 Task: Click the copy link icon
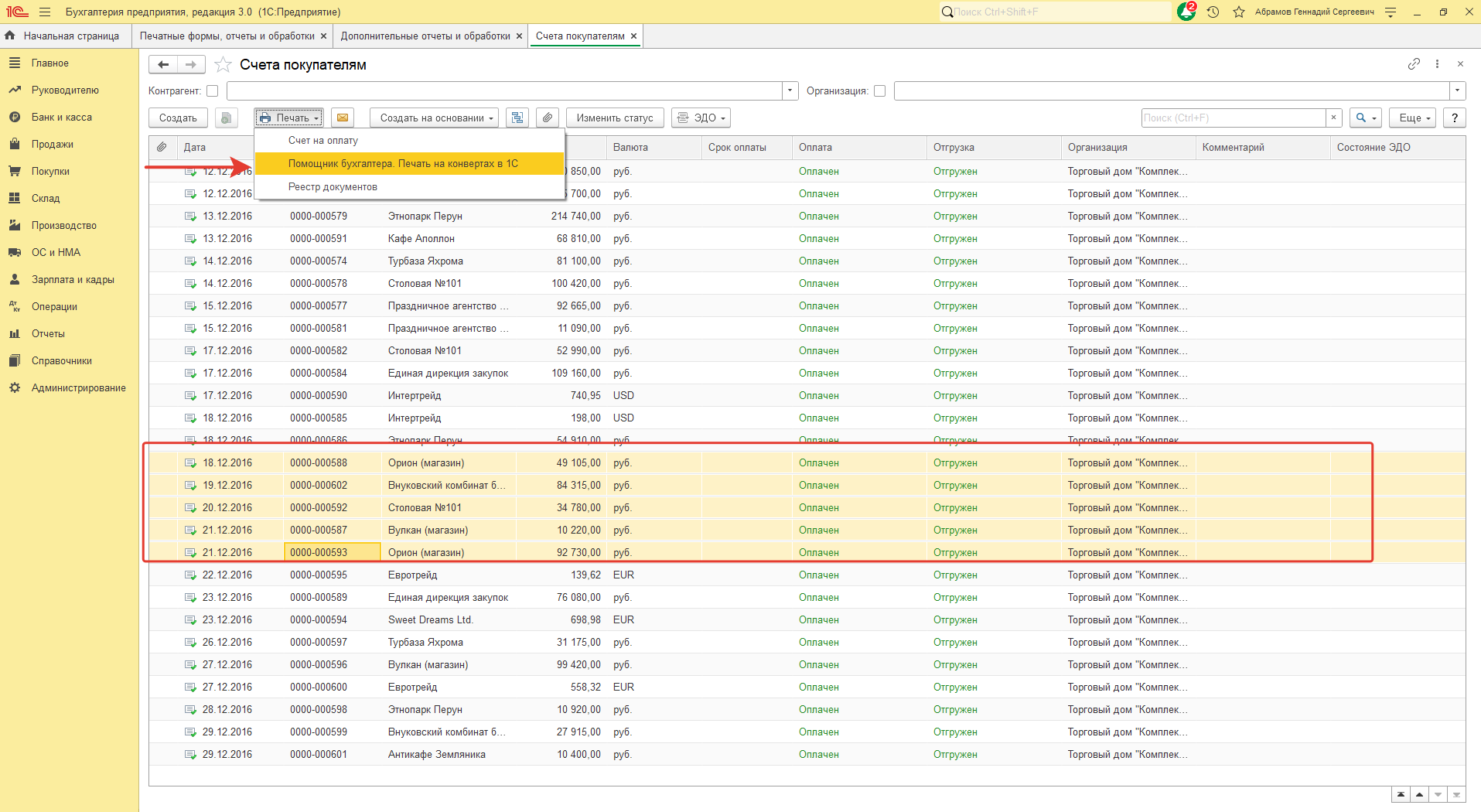pyautogui.click(x=1414, y=64)
